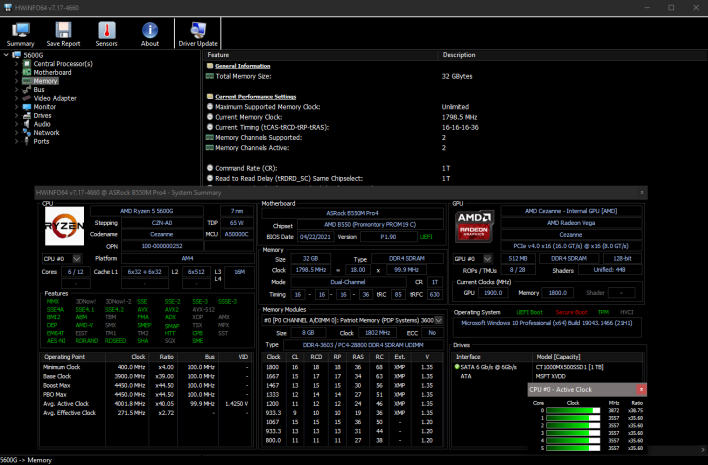Select Video Adapter in the device tree

[55, 98]
